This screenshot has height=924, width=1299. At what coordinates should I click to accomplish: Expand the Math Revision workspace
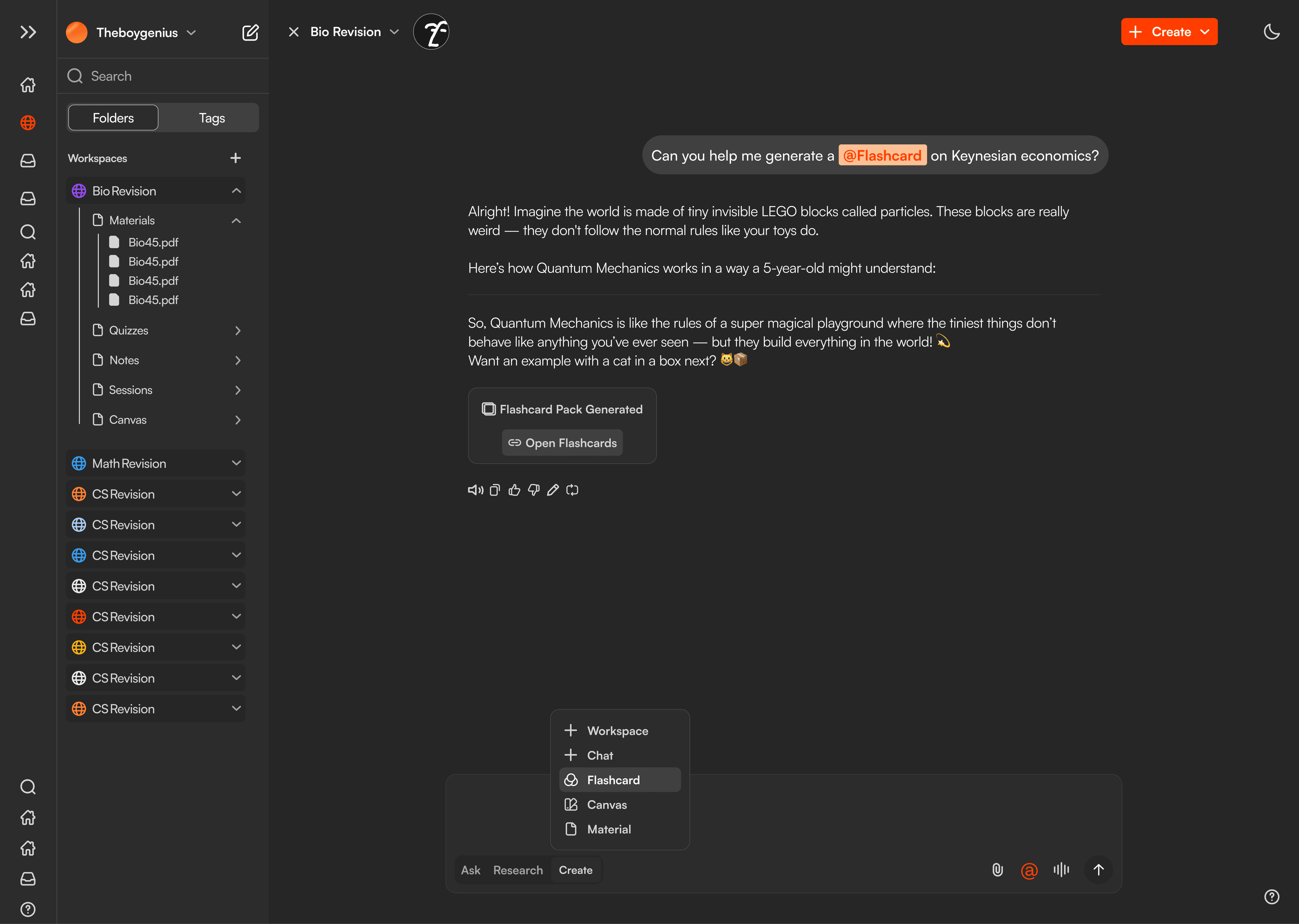[236, 463]
